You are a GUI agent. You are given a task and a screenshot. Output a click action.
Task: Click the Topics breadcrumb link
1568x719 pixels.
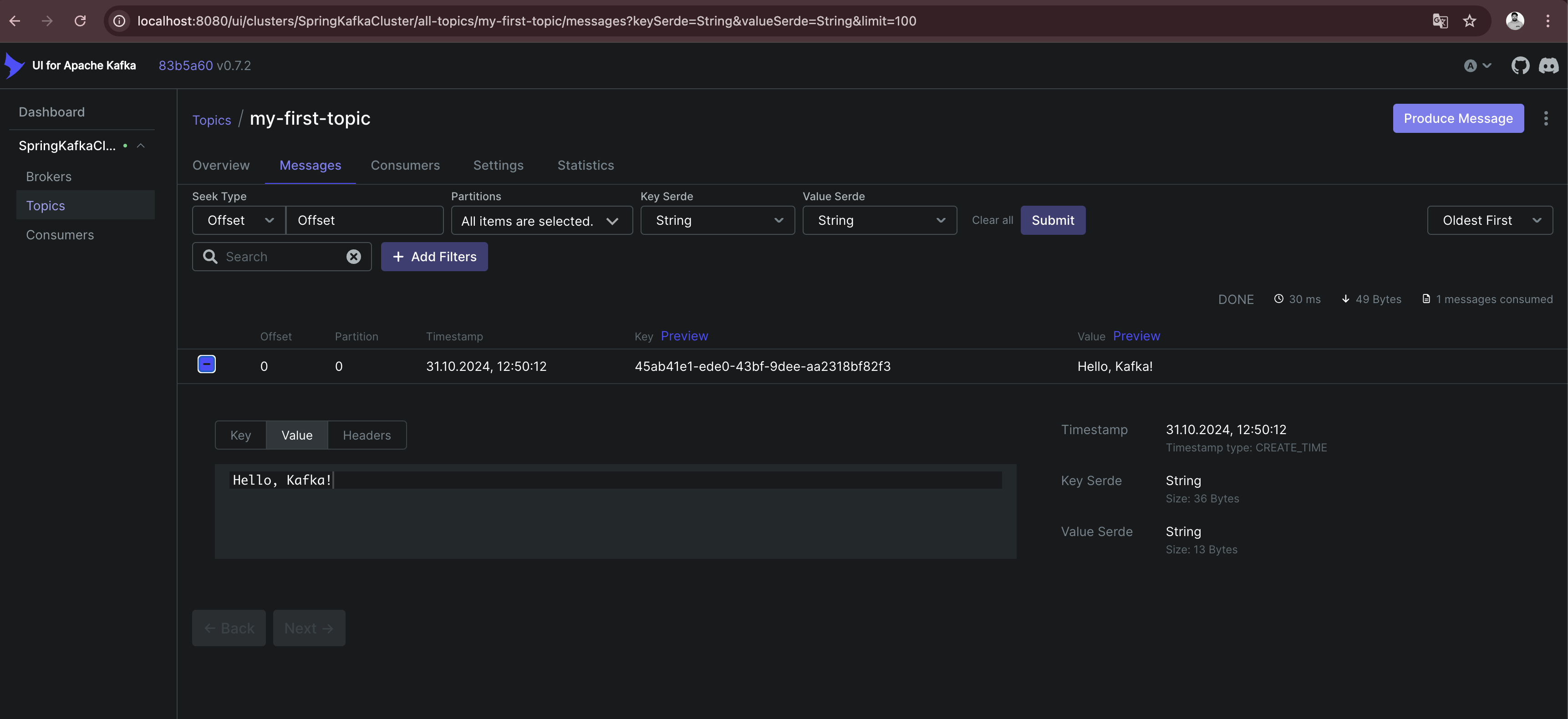coord(212,120)
